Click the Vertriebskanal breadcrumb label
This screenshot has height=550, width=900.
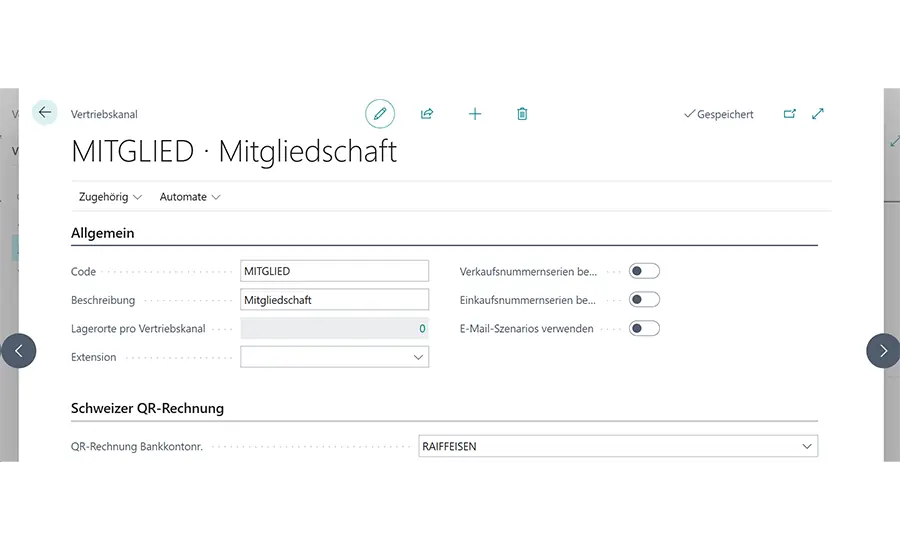click(104, 114)
